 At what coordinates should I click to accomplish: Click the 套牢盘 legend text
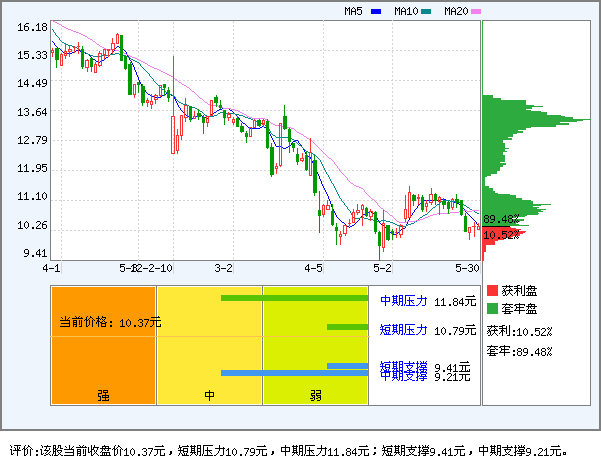(519, 309)
